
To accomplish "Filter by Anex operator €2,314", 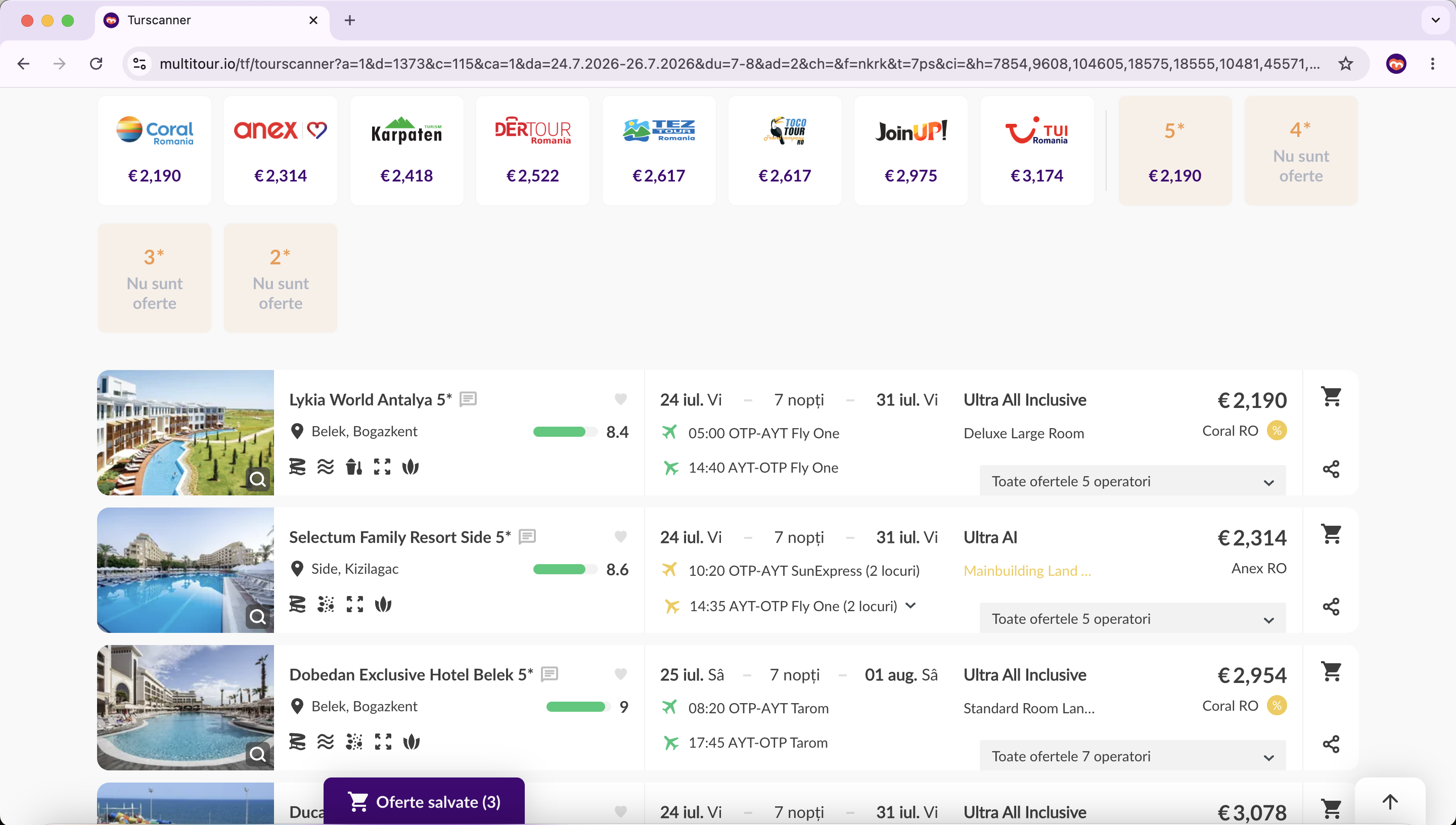I will coord(281,151).
